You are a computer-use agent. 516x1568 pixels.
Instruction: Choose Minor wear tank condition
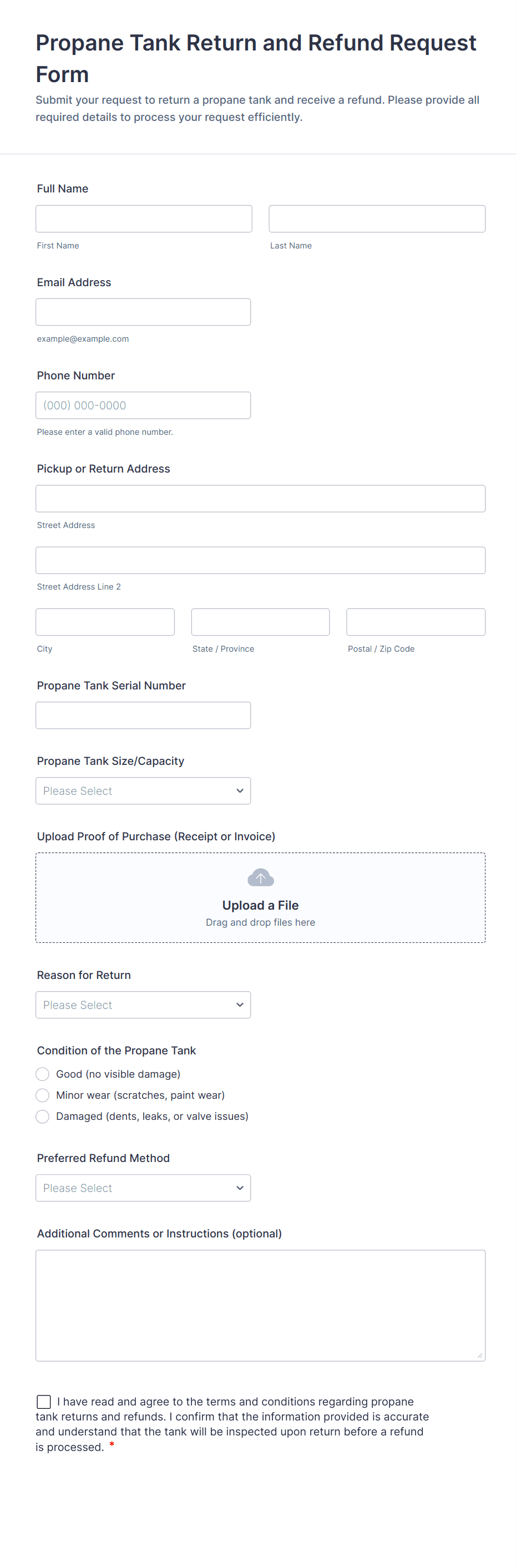43,1095
